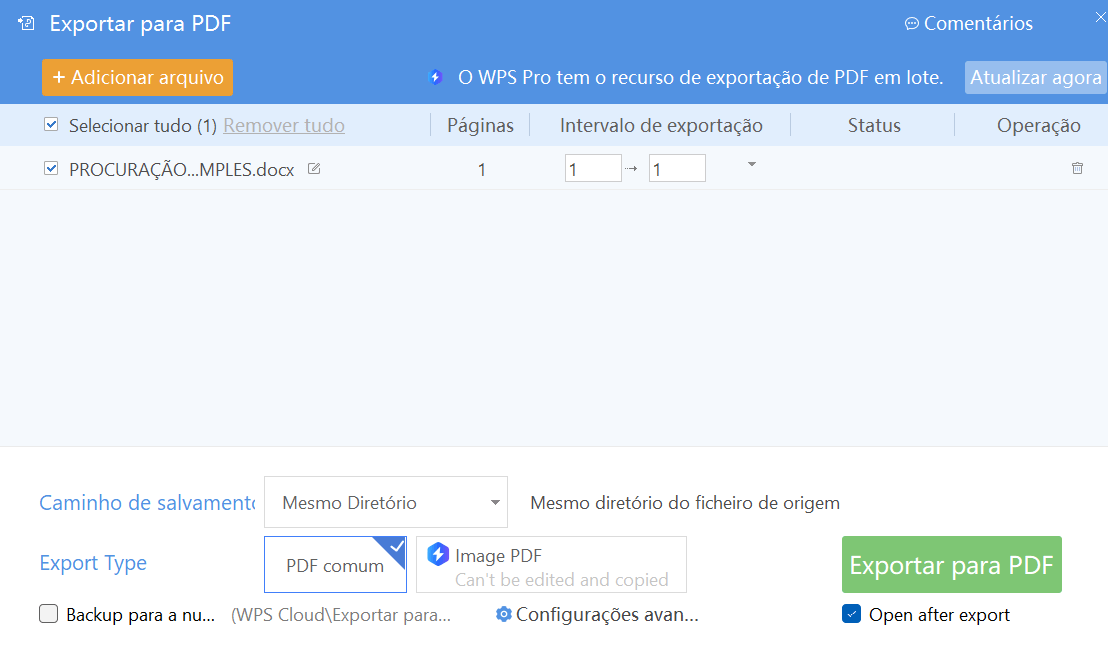Click Atualizar agora upgrade button
Screen dimensions: 1108x659
(1035, 77)
